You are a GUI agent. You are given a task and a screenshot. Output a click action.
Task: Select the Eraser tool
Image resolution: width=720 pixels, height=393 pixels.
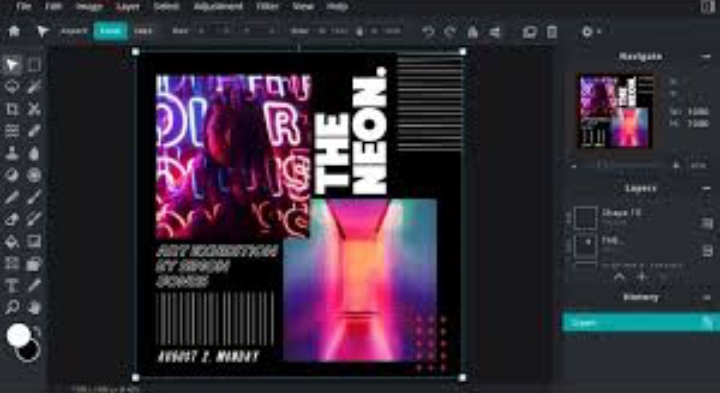pos(11,219)
